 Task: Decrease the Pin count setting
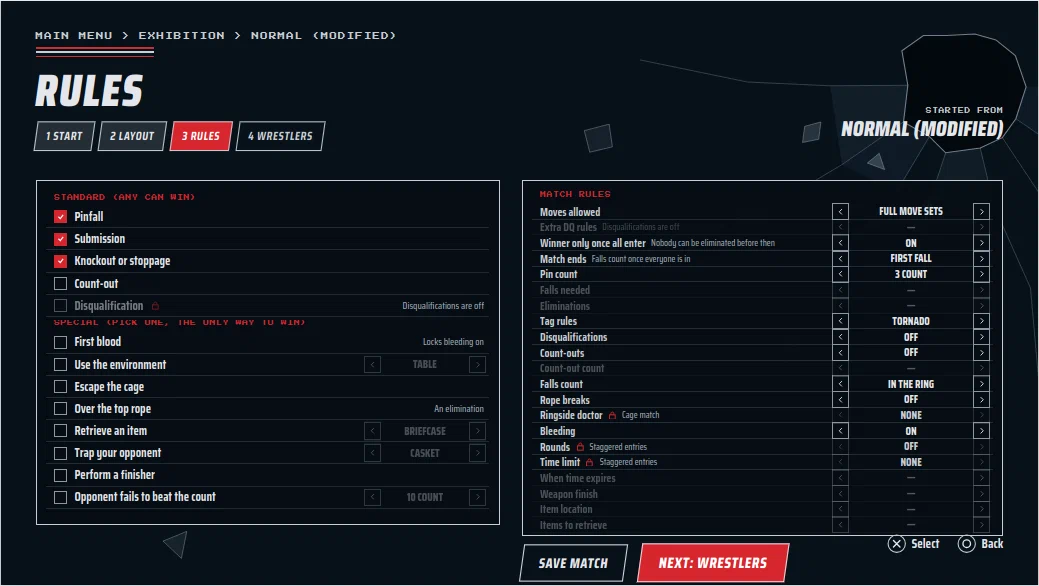[840, 274]
